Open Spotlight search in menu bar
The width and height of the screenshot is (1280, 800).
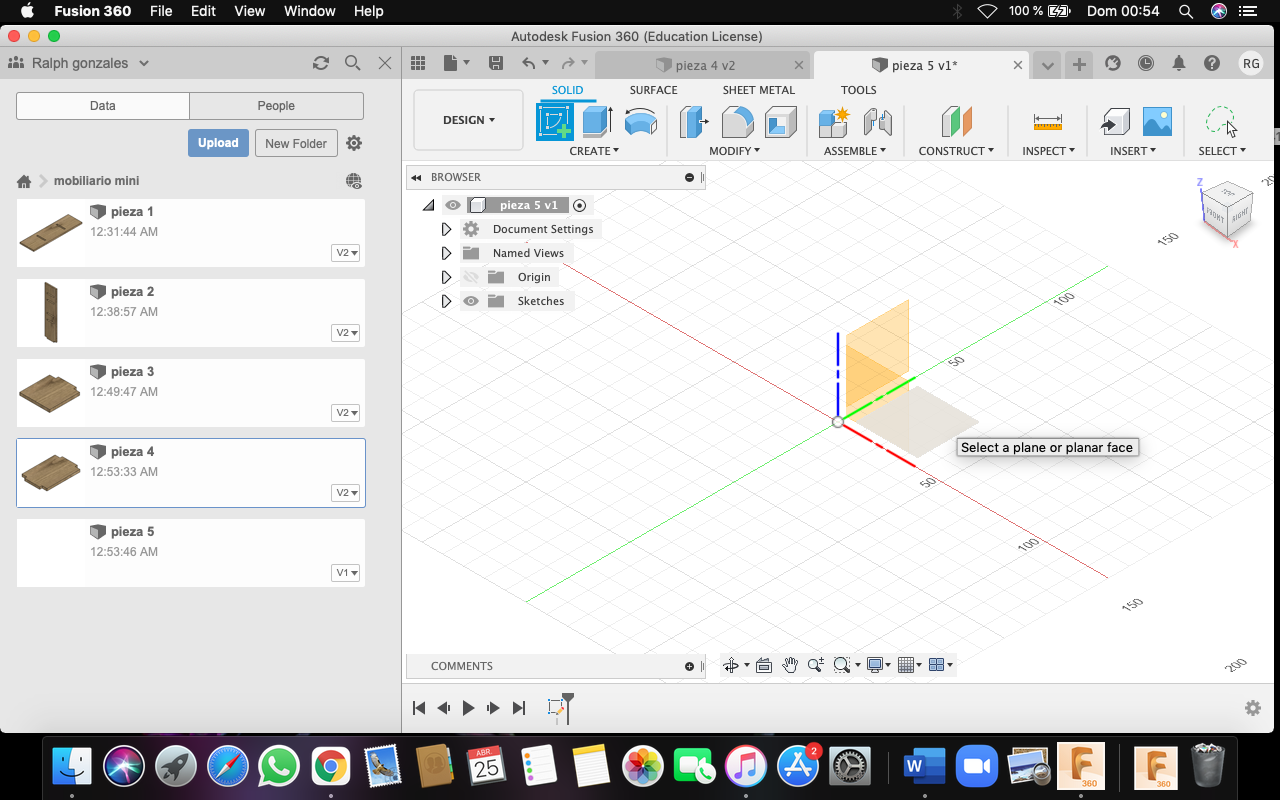(1186, 11)
